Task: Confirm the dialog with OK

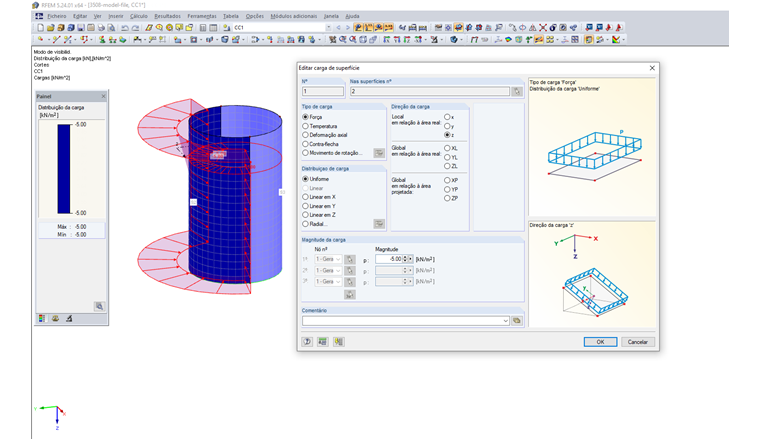Action: tap(600, 342)
